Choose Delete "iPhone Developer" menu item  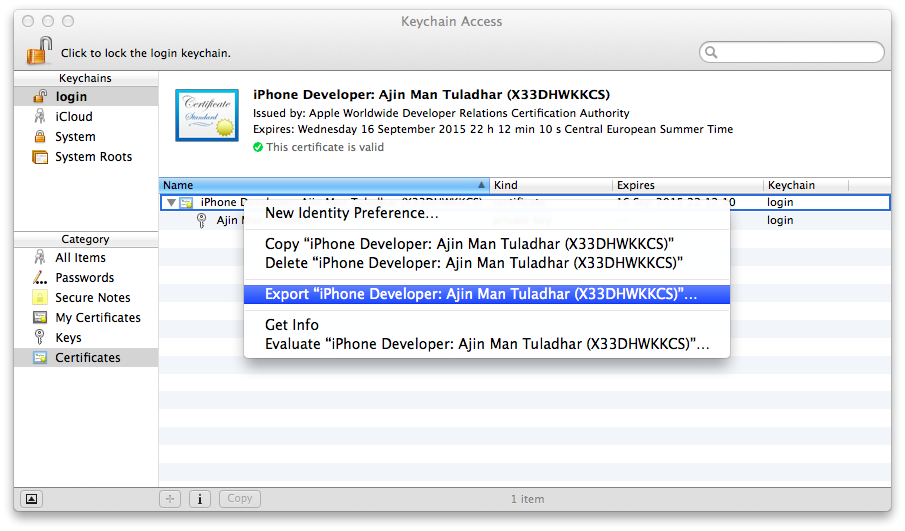pos(487,263)
